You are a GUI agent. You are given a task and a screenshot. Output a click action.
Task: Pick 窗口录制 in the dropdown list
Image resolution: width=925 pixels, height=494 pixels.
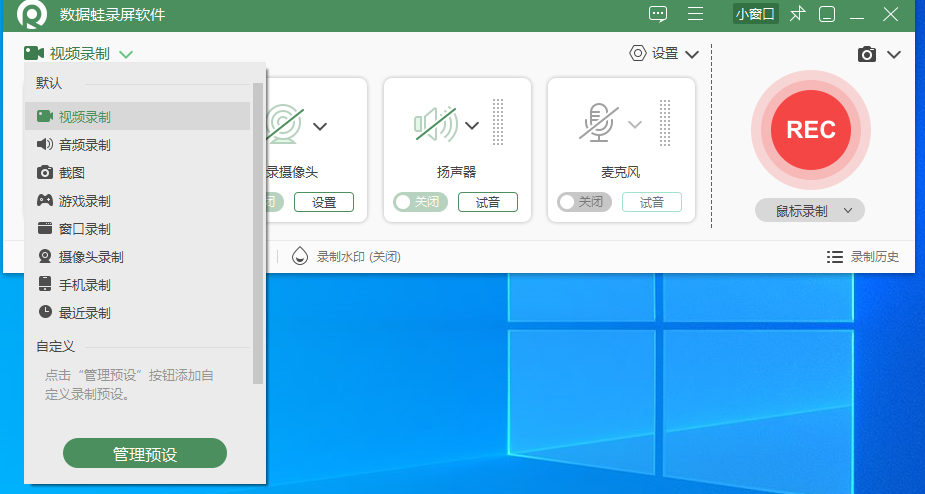[137, 228]
